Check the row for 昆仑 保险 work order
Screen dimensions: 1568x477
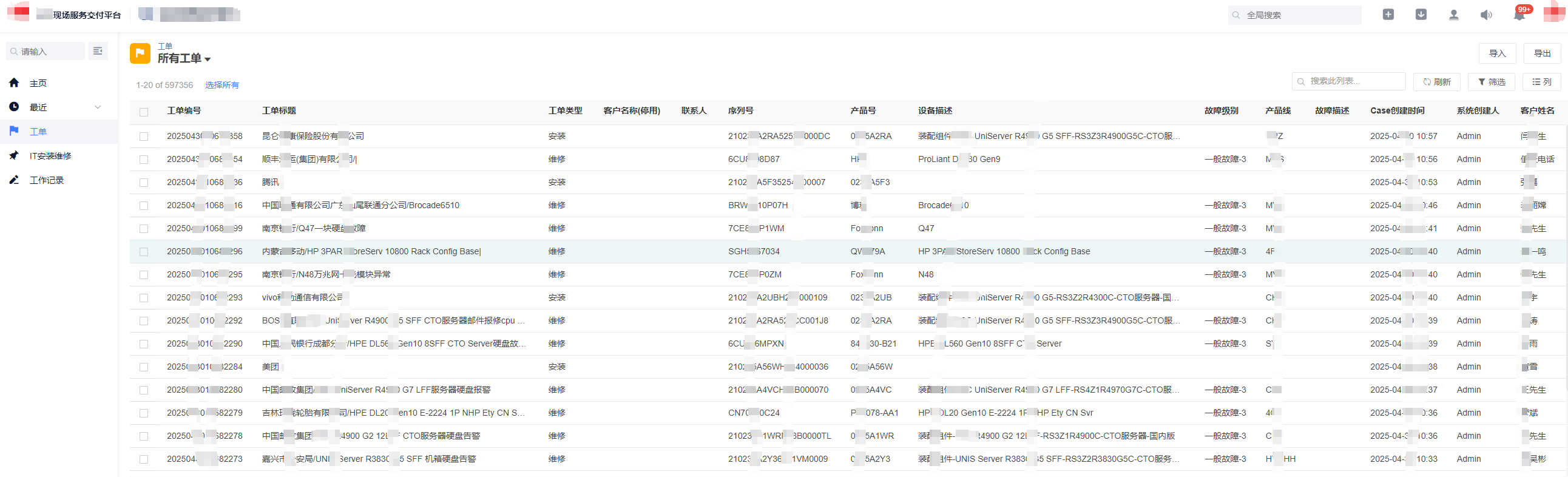click(x=144, y=137)
